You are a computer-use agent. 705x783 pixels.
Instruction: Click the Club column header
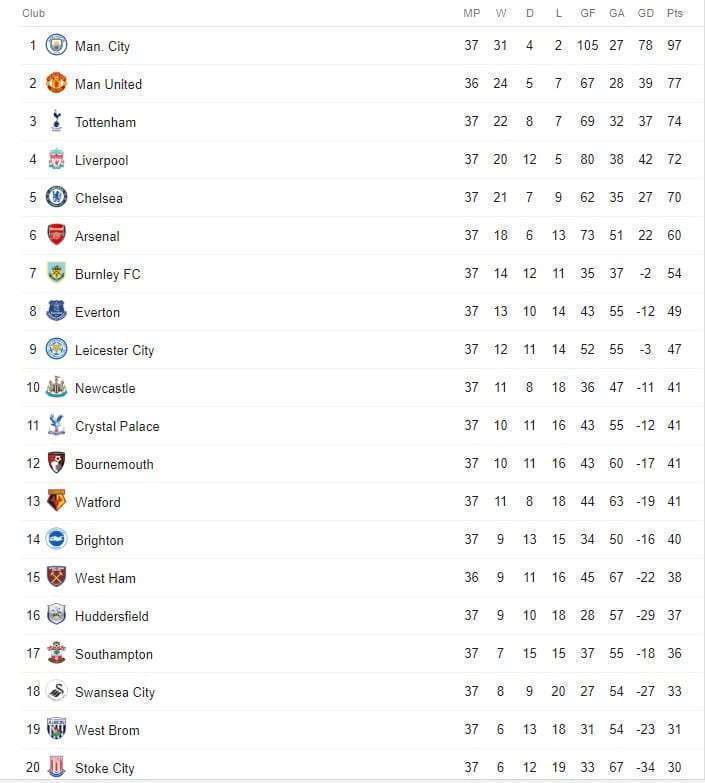click(x=33, y=13)
